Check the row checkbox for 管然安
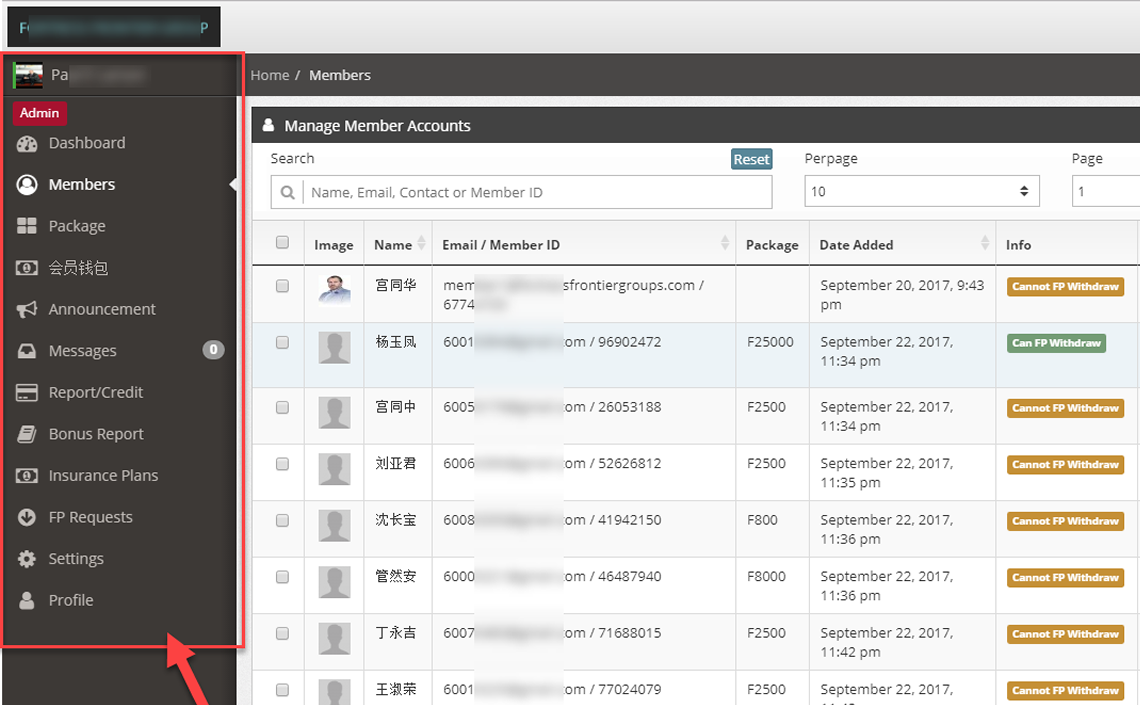1140x705 pixels. (282, 577)
